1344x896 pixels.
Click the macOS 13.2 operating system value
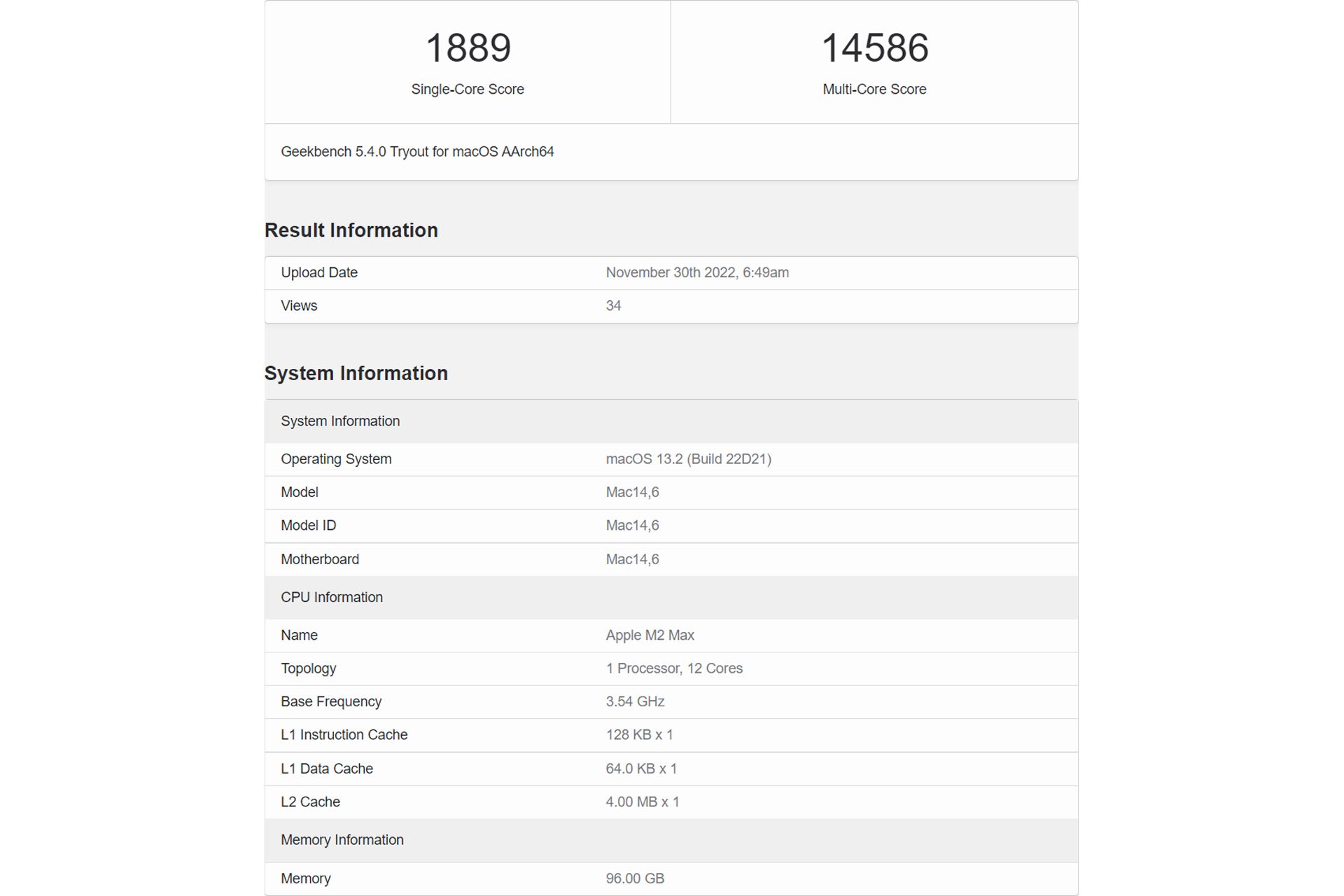pyautogui.click(x=688, y=459)
